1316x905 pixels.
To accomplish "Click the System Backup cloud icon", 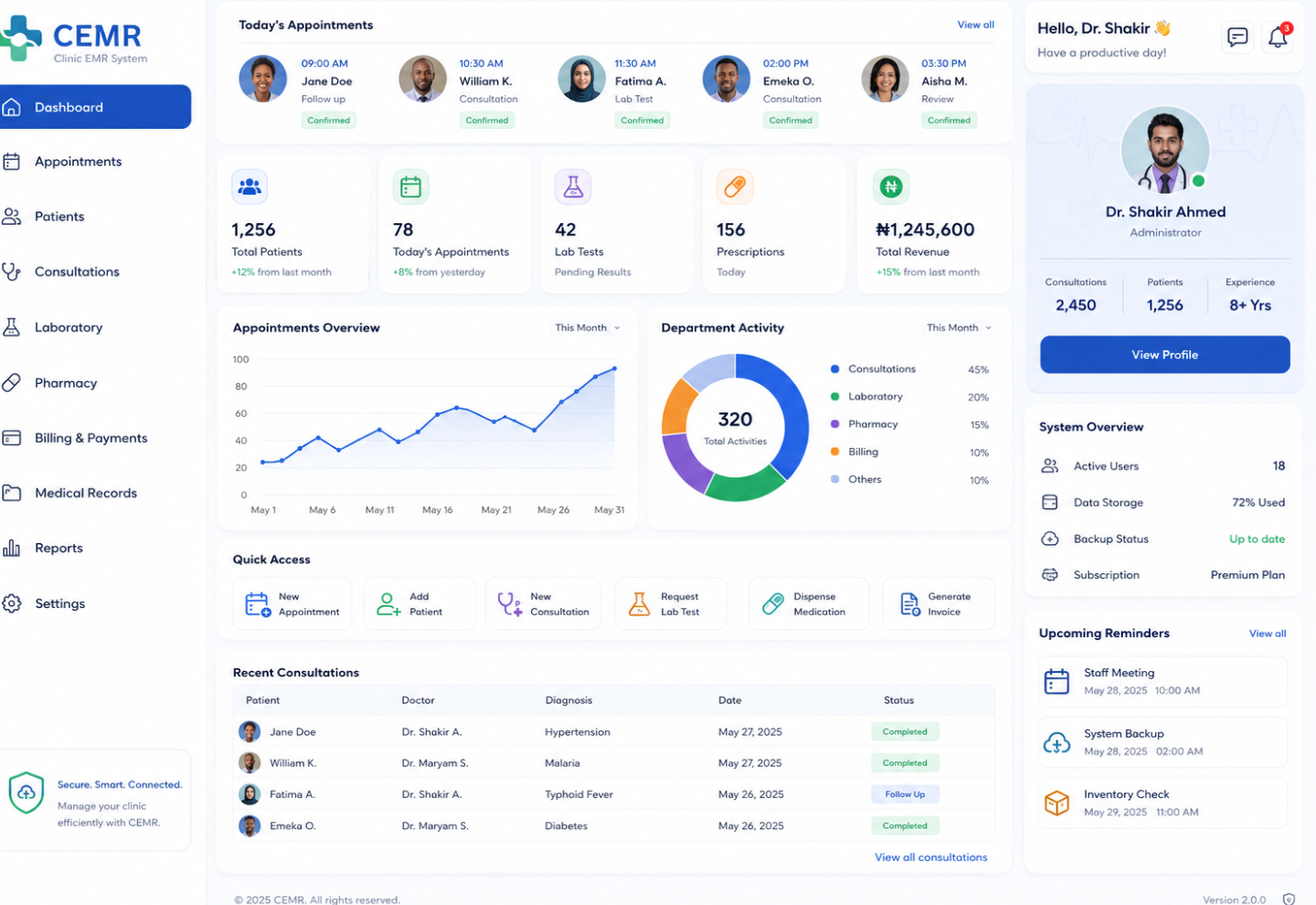I will pyautogui.click(x=1056, y=742).
